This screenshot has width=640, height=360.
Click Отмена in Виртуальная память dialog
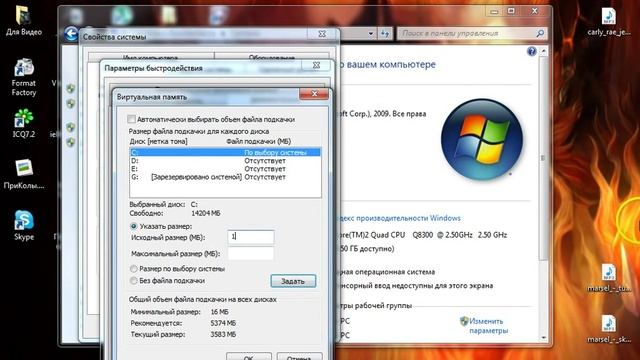tap(299, 356)
